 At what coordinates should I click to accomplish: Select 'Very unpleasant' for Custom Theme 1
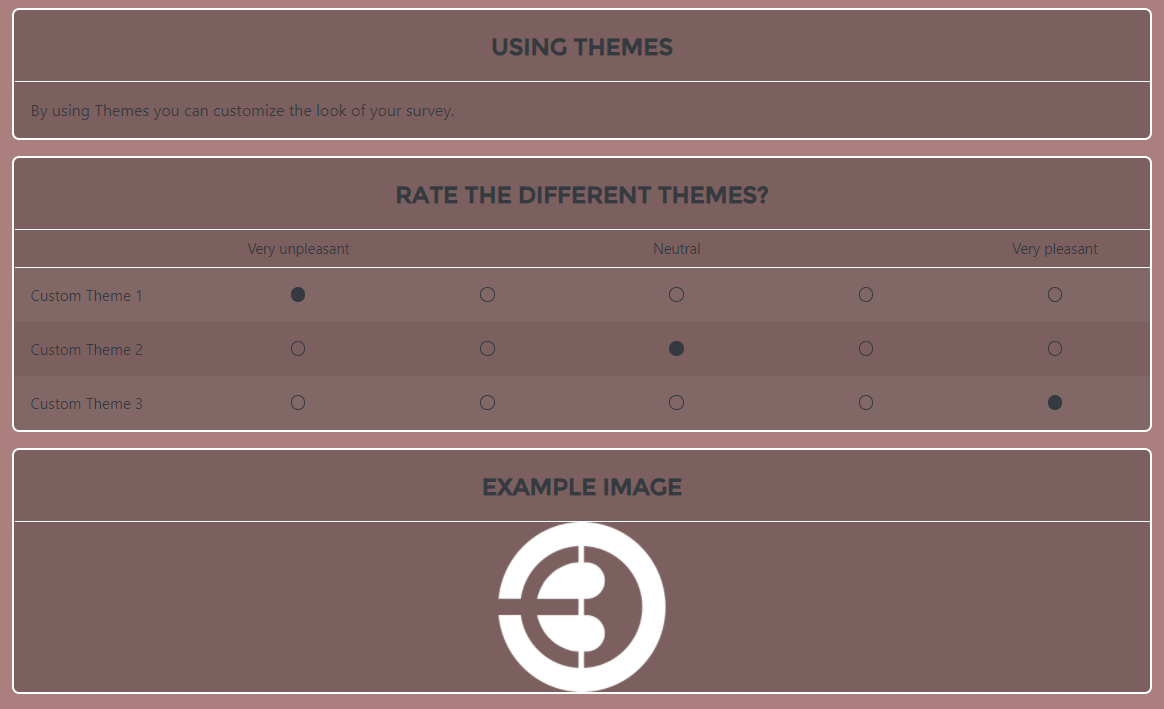point(297,294)
